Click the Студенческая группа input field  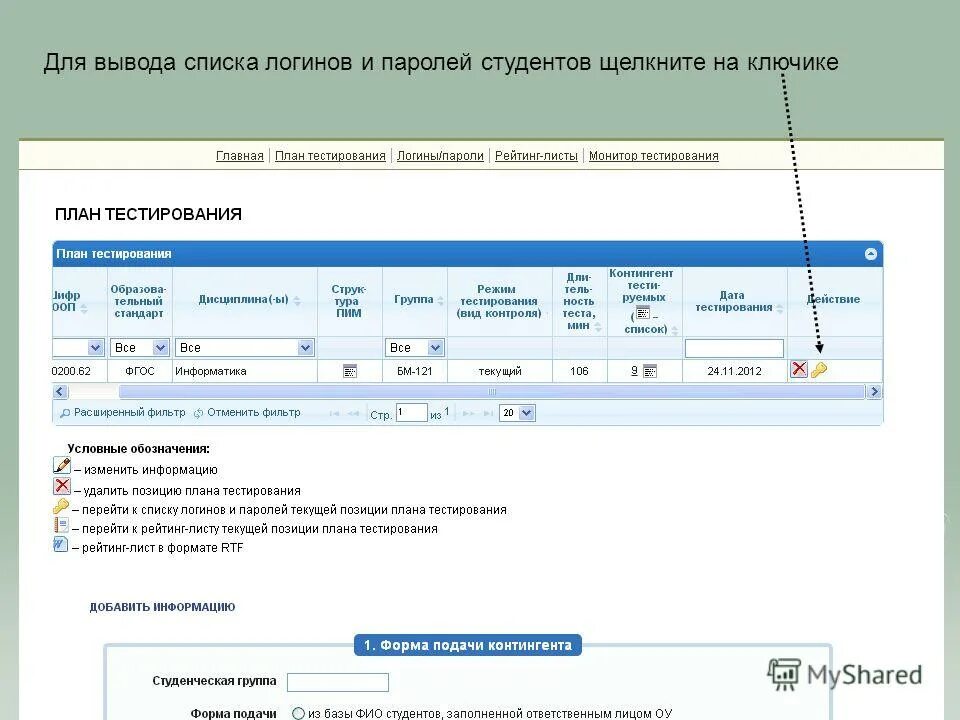click(x=337, y=682)
